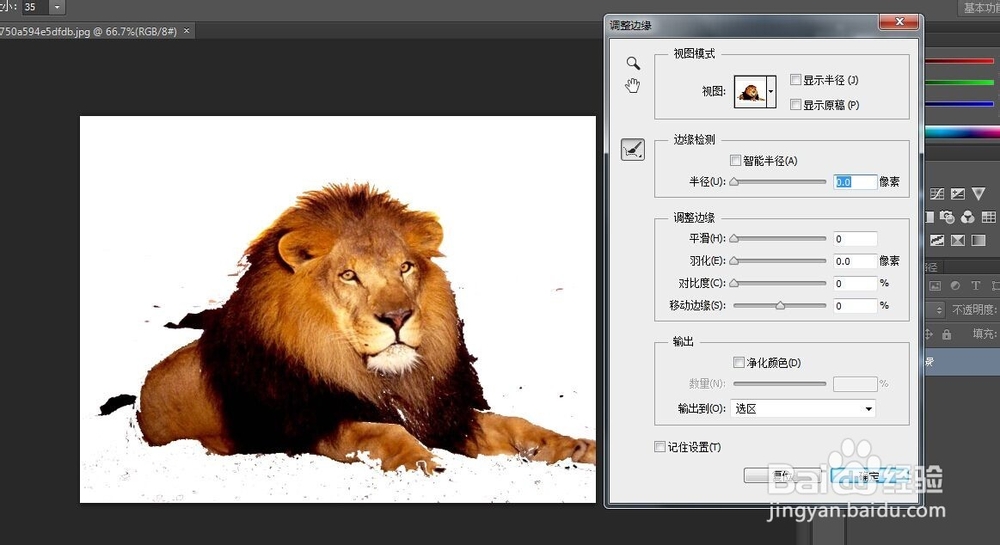This screenshot has height=545, width=1000.
Task: Filter layers by pixel layers icon
Action: [x=935, y=286]
